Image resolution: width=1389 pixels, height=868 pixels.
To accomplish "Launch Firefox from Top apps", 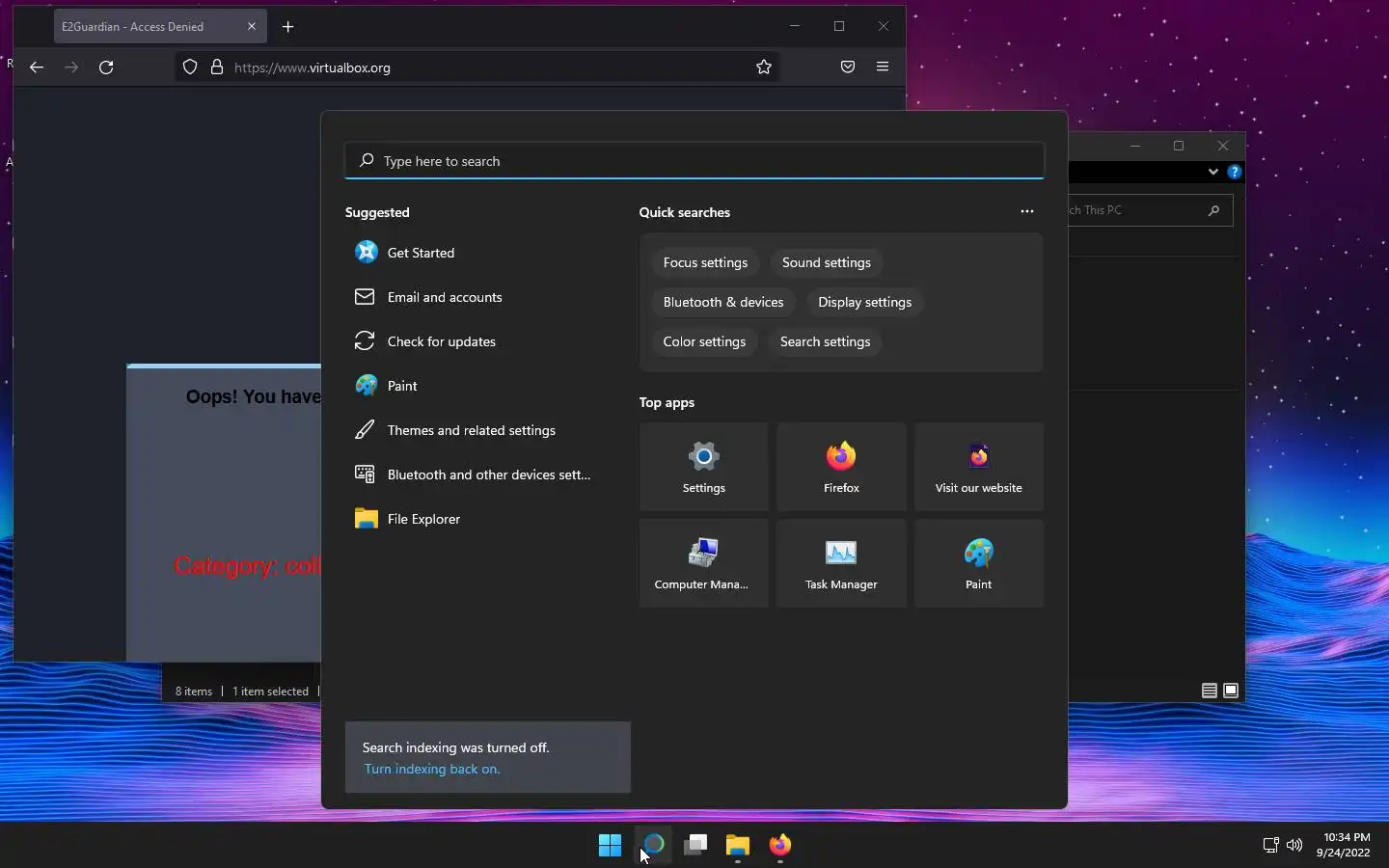I will (841, 468).
